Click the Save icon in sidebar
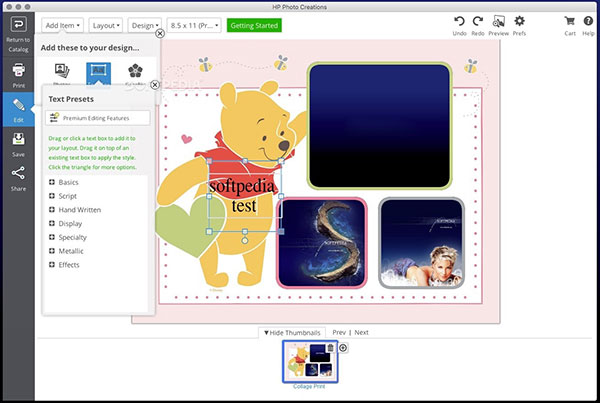This screenshot has height=403, width=600. [18, 139]
